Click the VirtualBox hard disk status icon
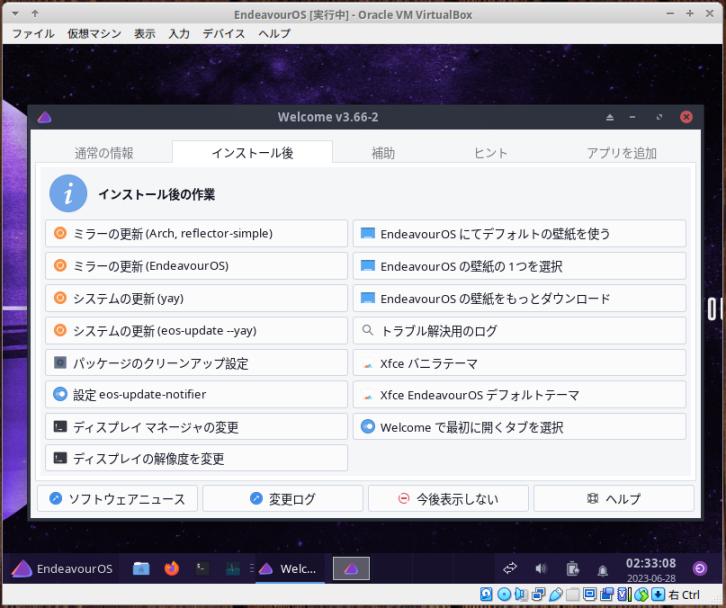This screenshot has width=726, height=608. point(486,594)
